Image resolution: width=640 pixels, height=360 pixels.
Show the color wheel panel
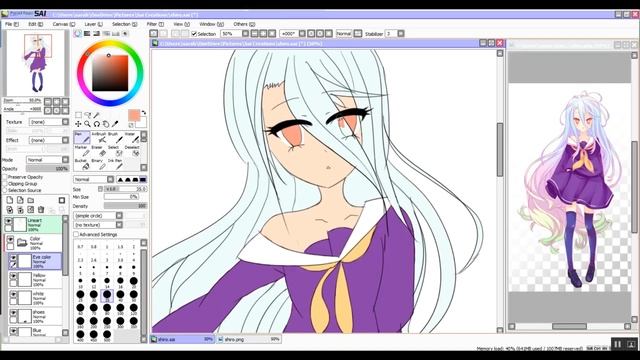(78, 33)
